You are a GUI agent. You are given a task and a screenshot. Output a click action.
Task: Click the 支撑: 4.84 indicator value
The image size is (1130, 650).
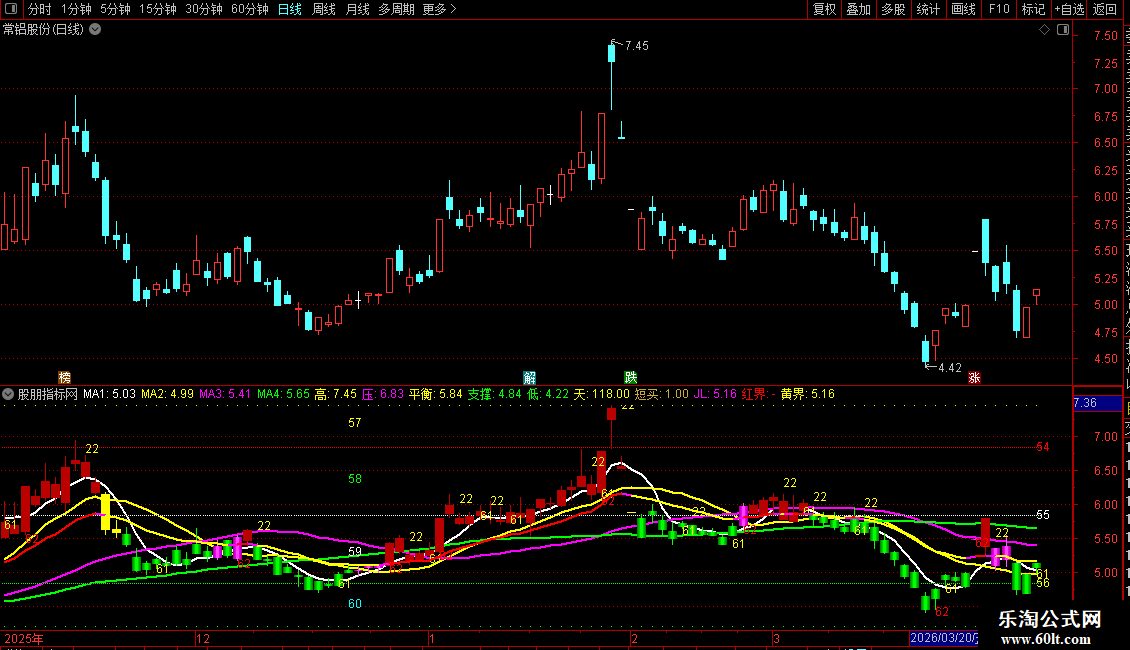(494, 394)
